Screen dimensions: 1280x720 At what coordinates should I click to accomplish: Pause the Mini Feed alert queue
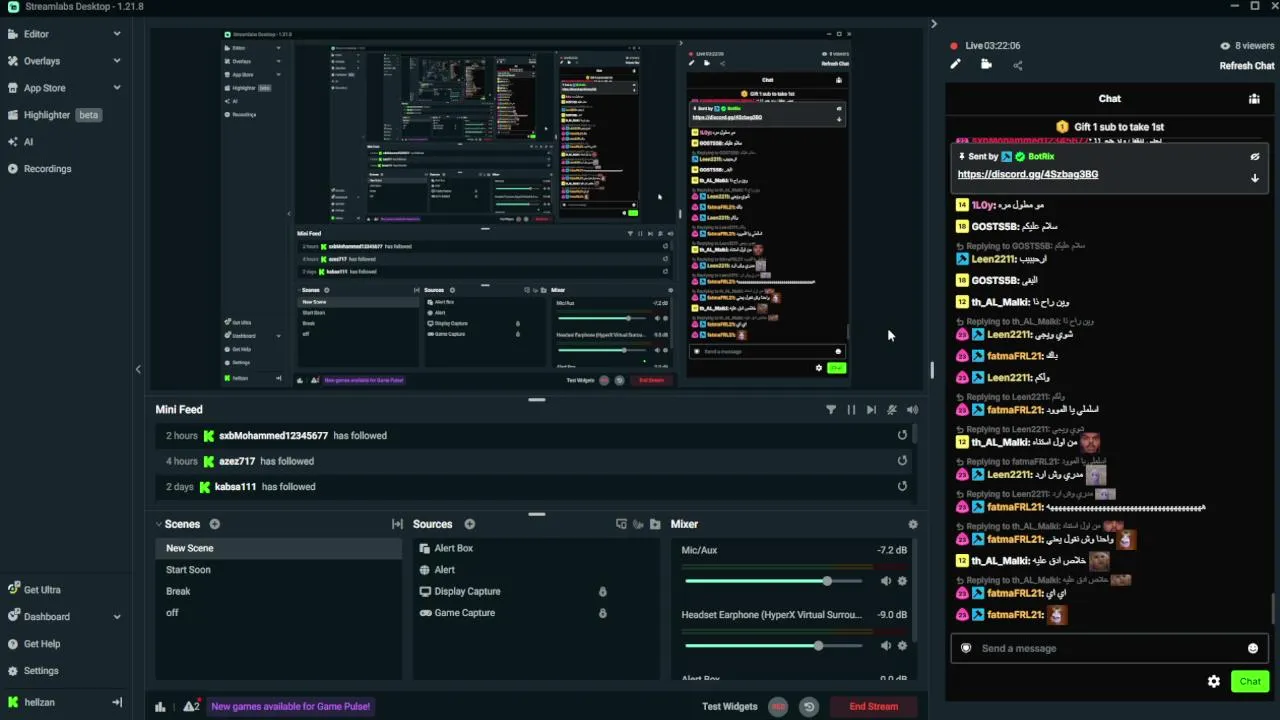coord(851,410)
